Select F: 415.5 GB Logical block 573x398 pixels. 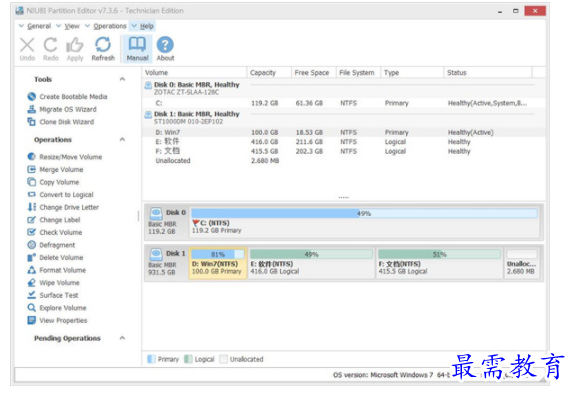point(439,263)
